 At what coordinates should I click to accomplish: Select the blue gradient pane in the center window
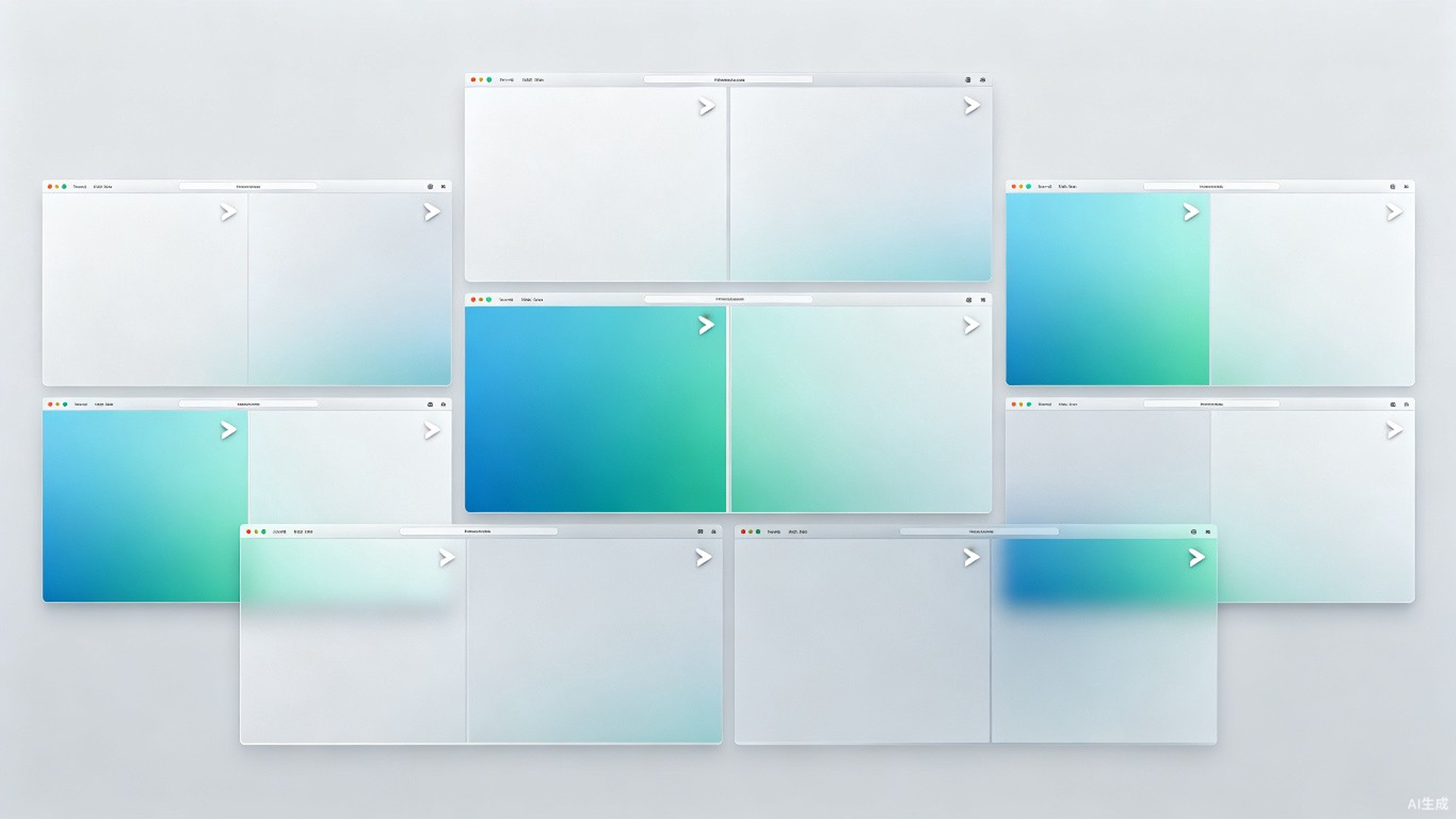pos(595,409)
